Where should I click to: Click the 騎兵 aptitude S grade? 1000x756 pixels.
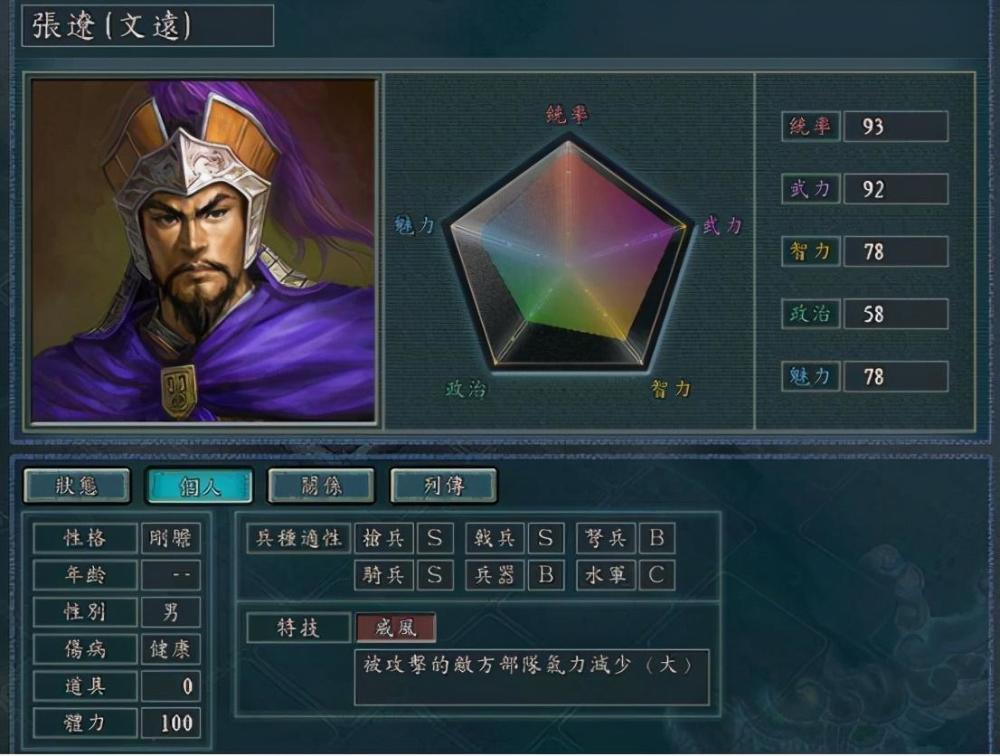[x=435, y=575]
